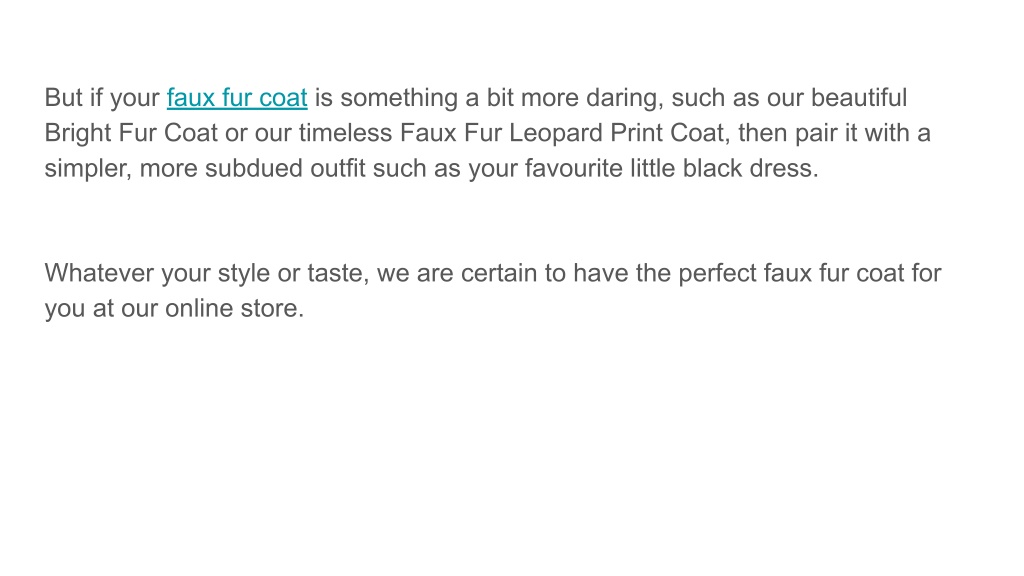Viewport: 1024px width, 576px height.
Task: Click the word 'favourite'
Action: 574,168
